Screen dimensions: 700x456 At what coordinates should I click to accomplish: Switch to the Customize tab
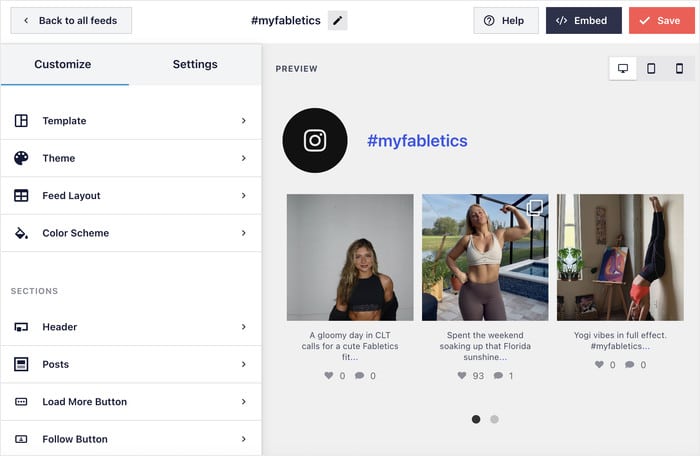[63, 64]
